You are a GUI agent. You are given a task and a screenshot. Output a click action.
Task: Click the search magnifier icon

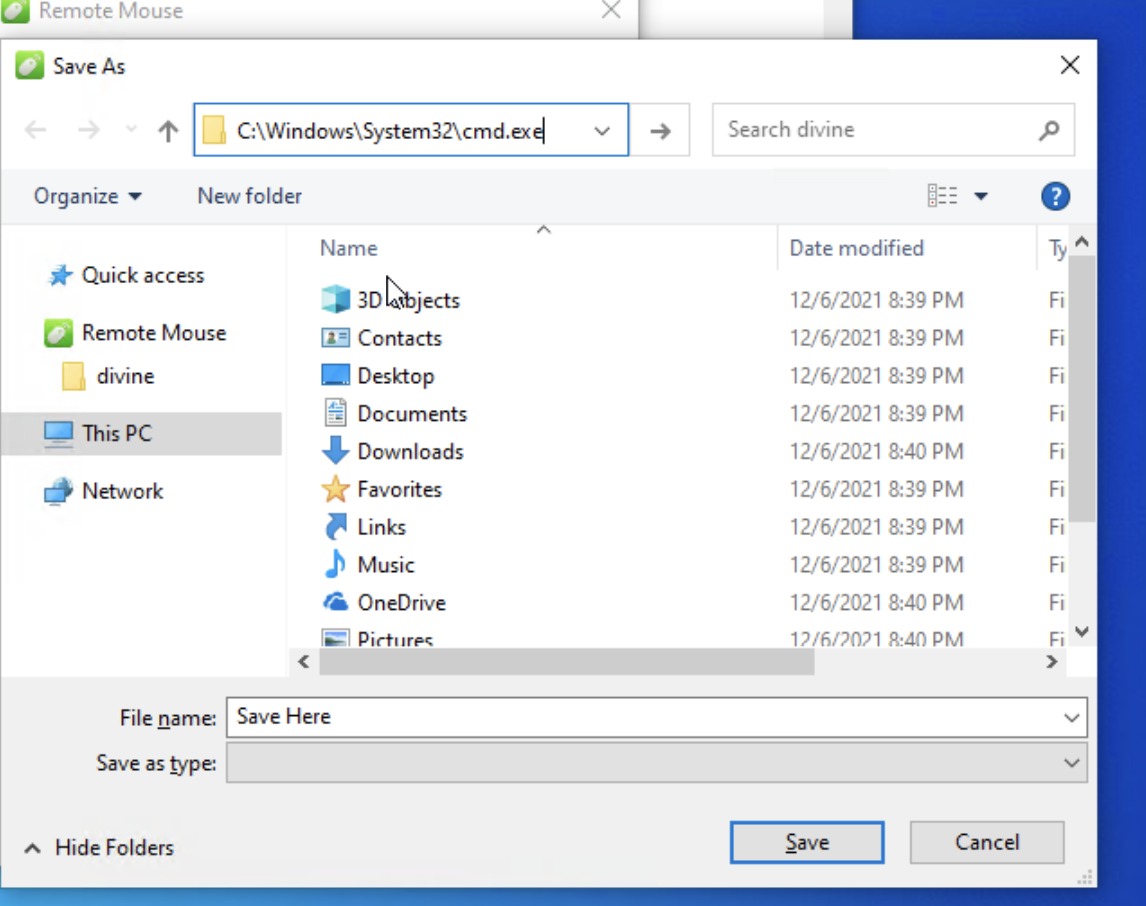[1049, 130]
